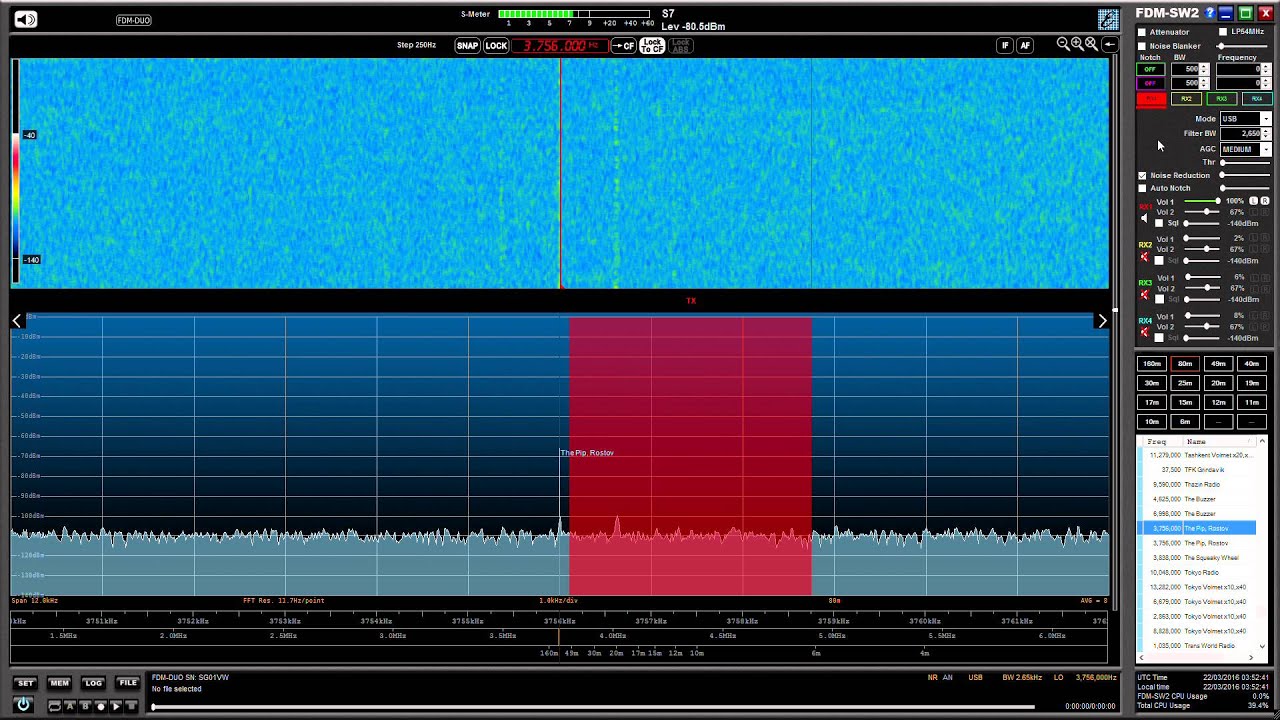Viewport: 1280px width, 720px height.
Task: Click the hatched panel icon at top right
Action: point(1108,20)
